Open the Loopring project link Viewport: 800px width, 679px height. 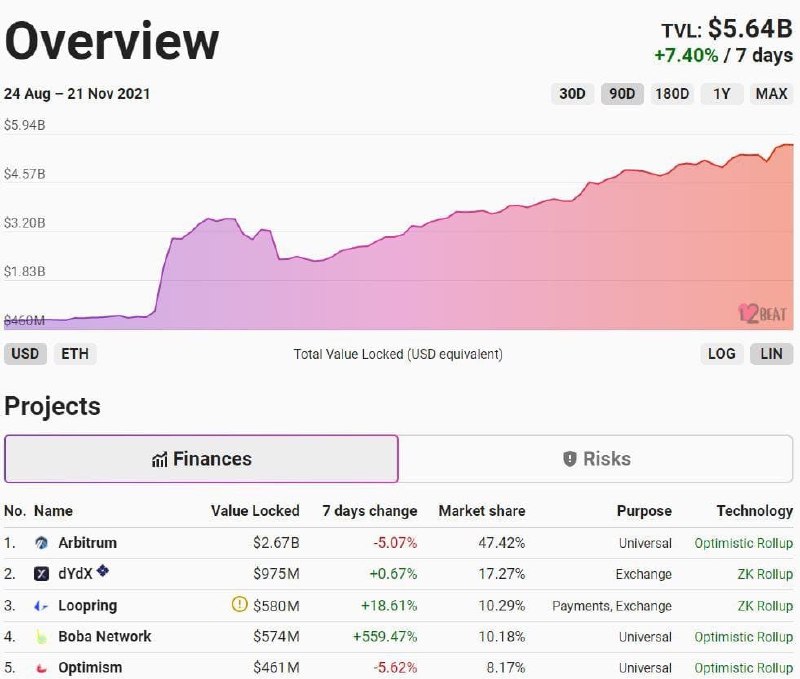(x=87, y=606)
